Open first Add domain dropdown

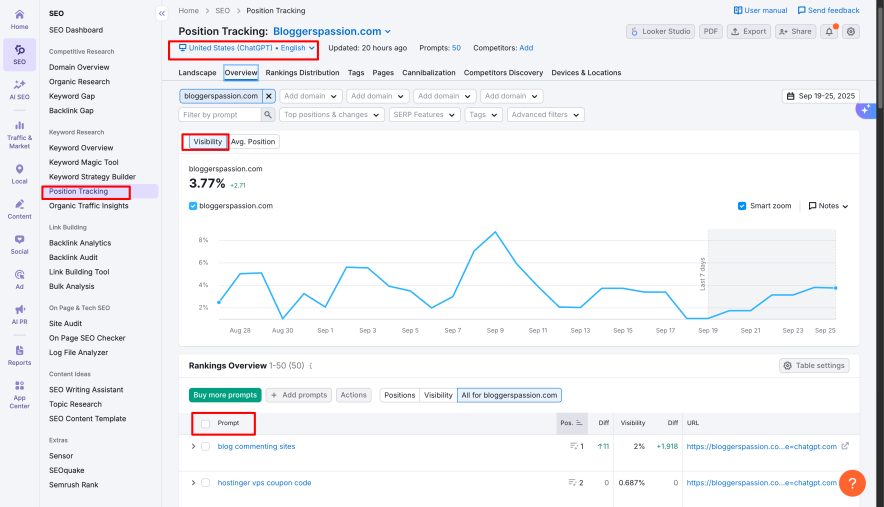[x=310, y=96]
